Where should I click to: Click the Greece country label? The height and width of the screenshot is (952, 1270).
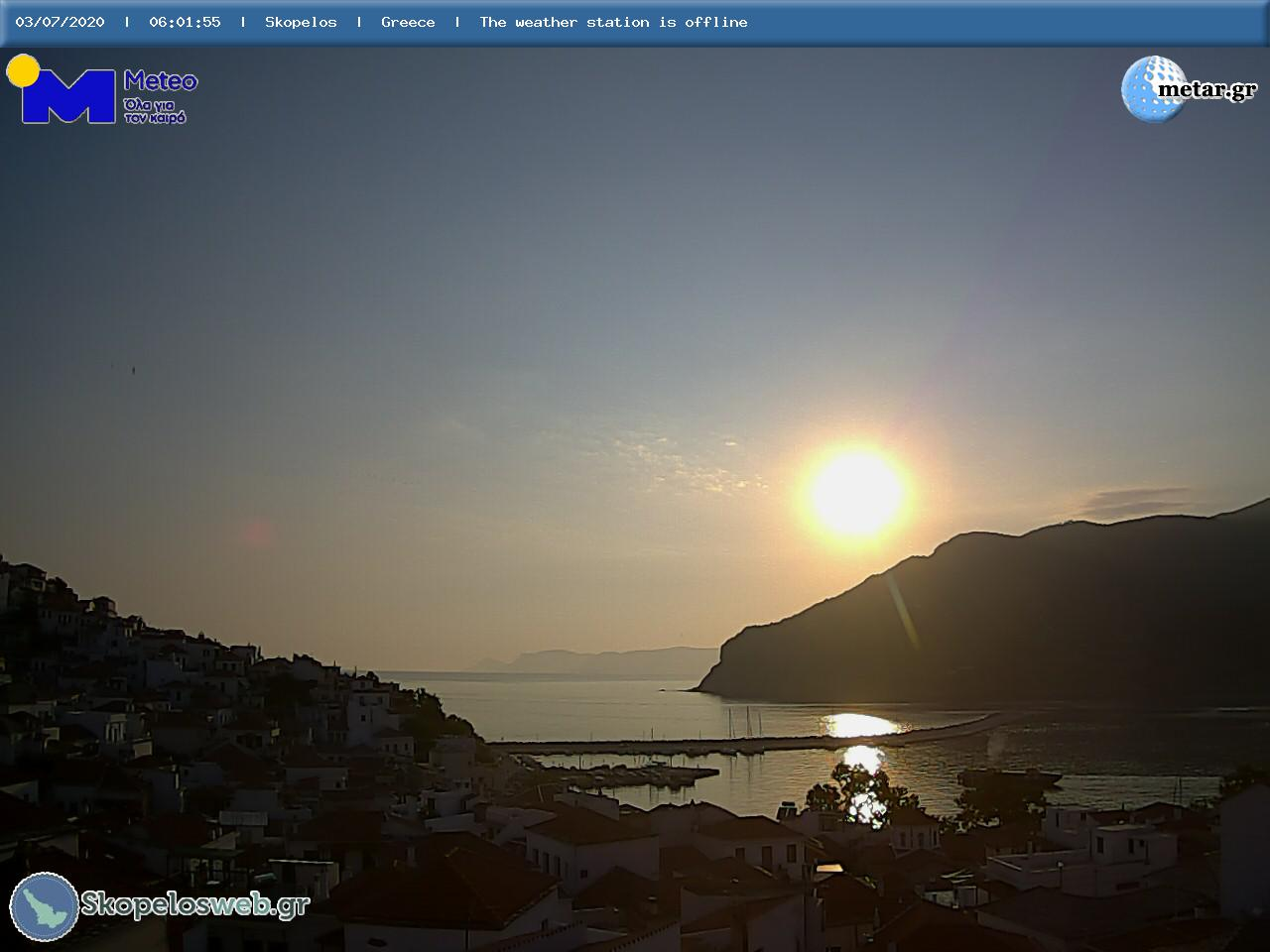click(x=408, y=22)
